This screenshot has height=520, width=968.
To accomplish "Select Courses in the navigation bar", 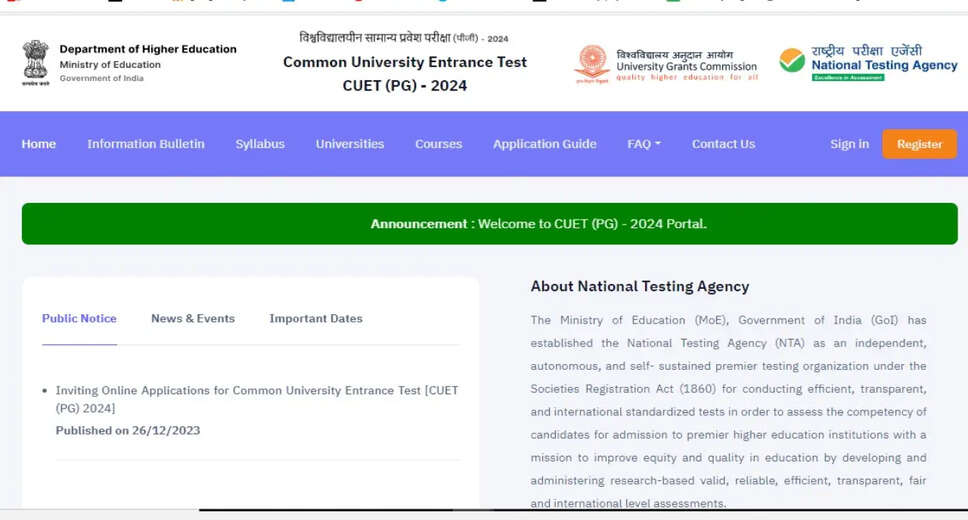I will tap(438, 144).
